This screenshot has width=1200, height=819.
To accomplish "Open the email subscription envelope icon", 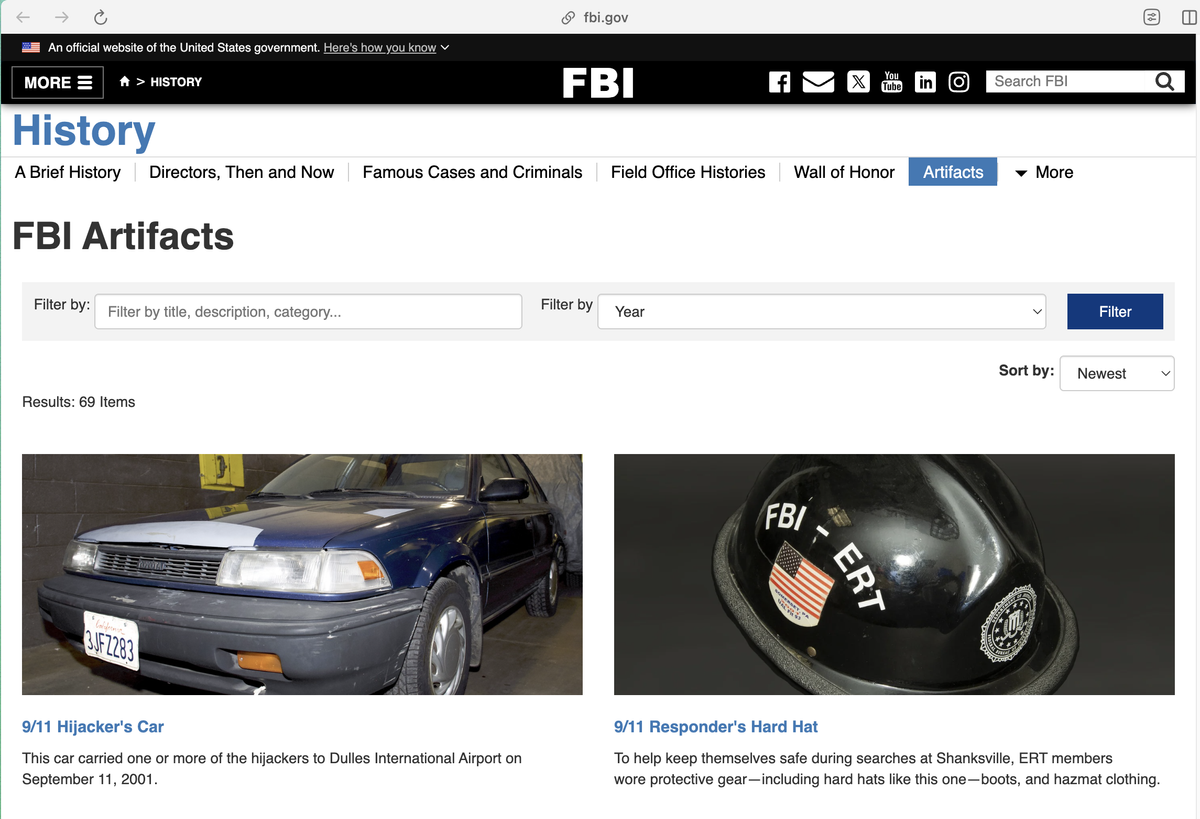I will click(x=818, y=82).
